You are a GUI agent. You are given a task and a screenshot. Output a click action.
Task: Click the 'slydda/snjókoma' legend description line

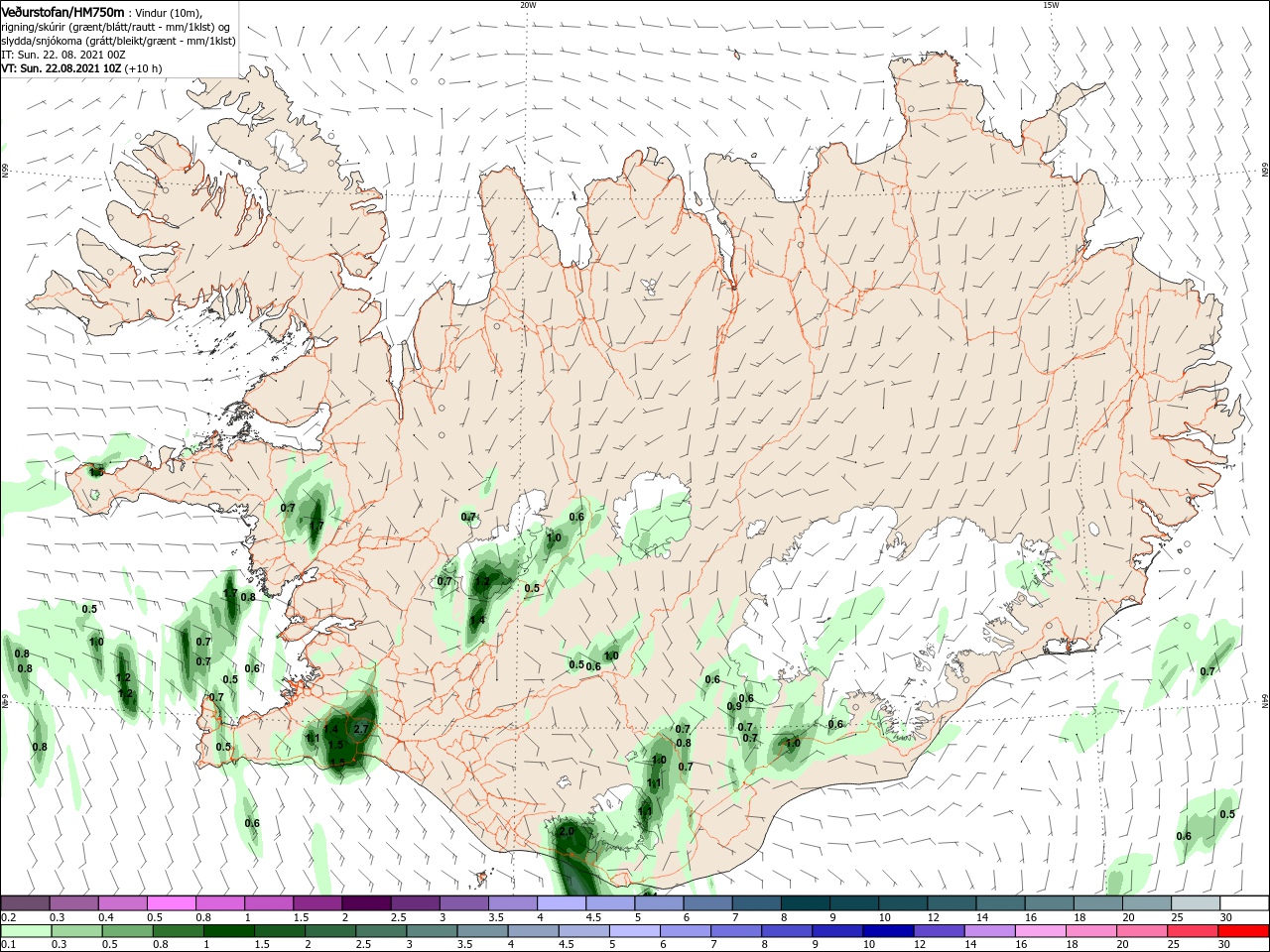tap(118, 41)
